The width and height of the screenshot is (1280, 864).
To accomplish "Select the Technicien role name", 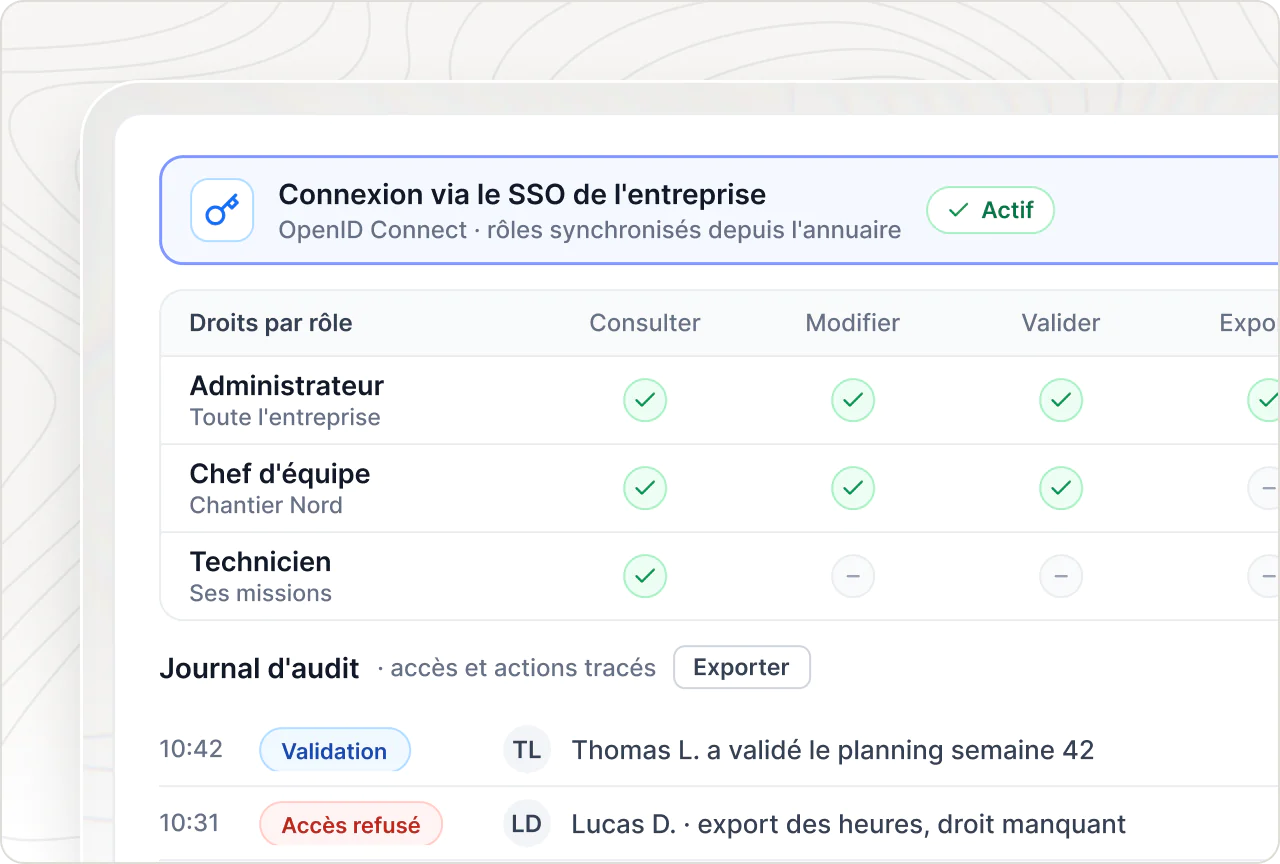I will 260,561.
